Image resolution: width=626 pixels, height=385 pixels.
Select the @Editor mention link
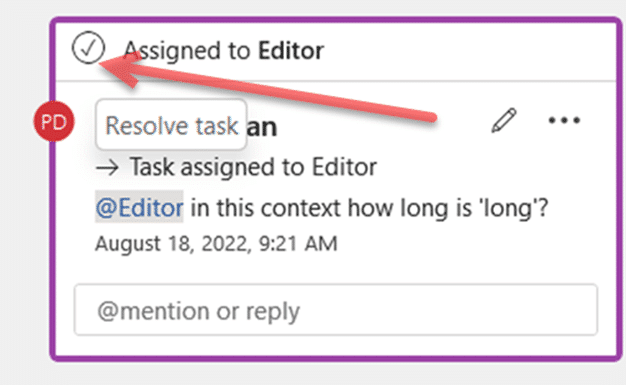click(x=139, y=207)
